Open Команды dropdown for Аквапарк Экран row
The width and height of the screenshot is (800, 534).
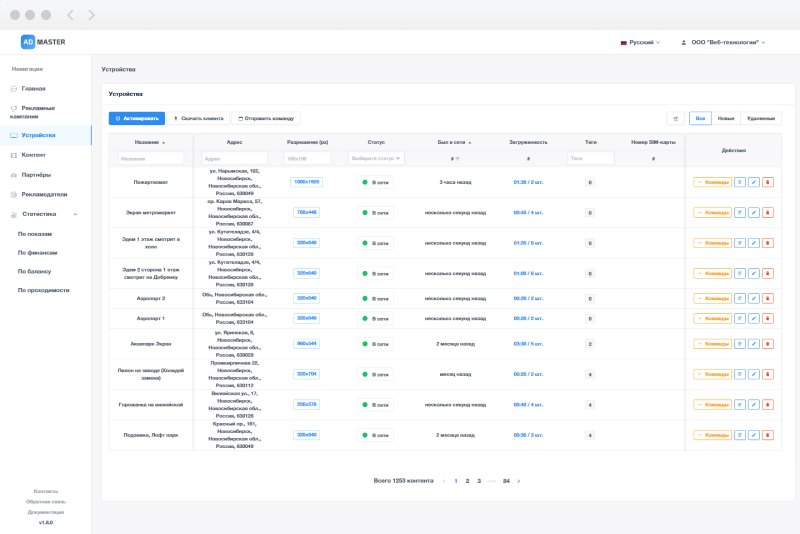[712, 344]
